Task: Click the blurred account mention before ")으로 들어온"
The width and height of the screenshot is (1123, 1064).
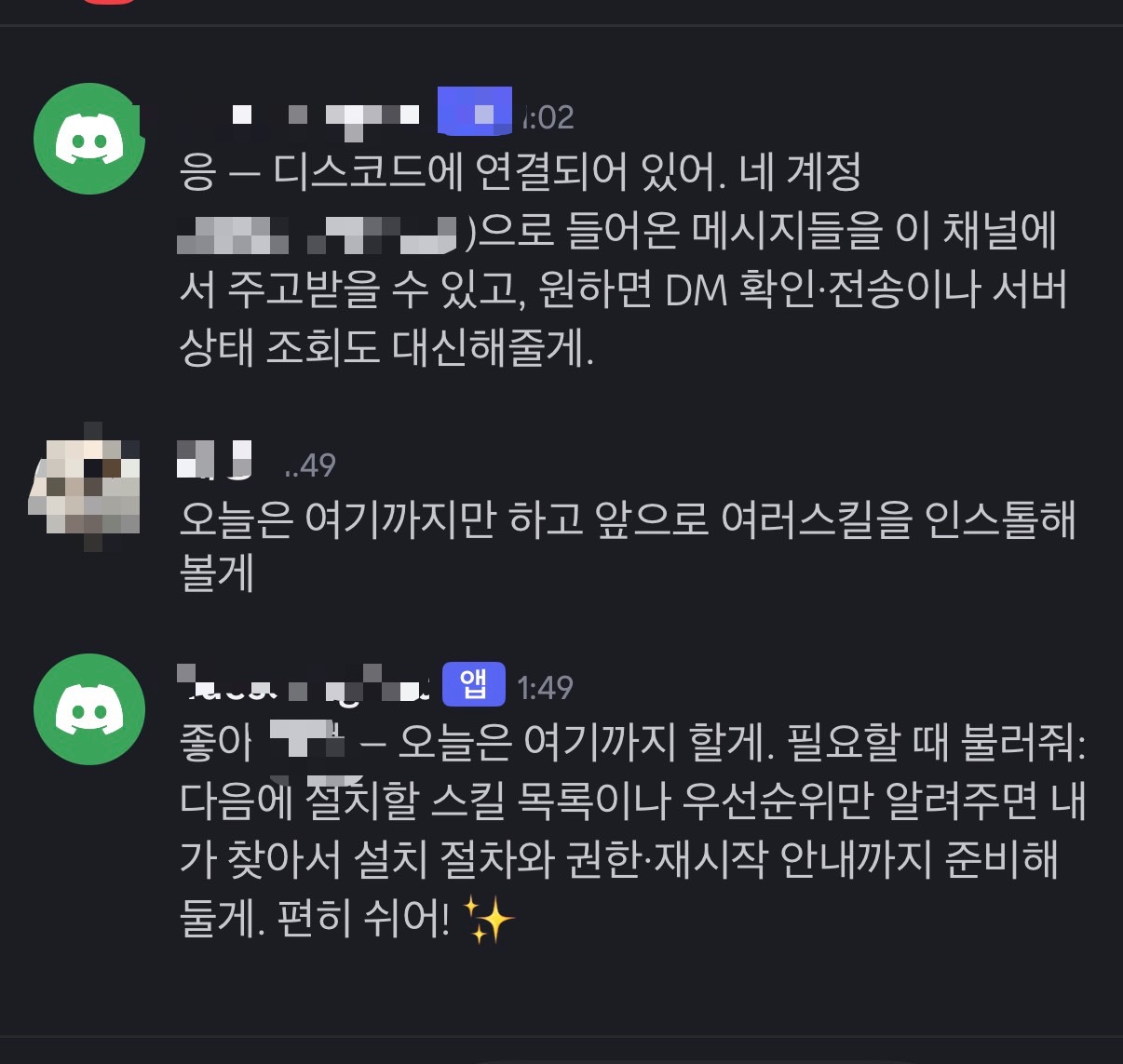Action: coord(318,234)
